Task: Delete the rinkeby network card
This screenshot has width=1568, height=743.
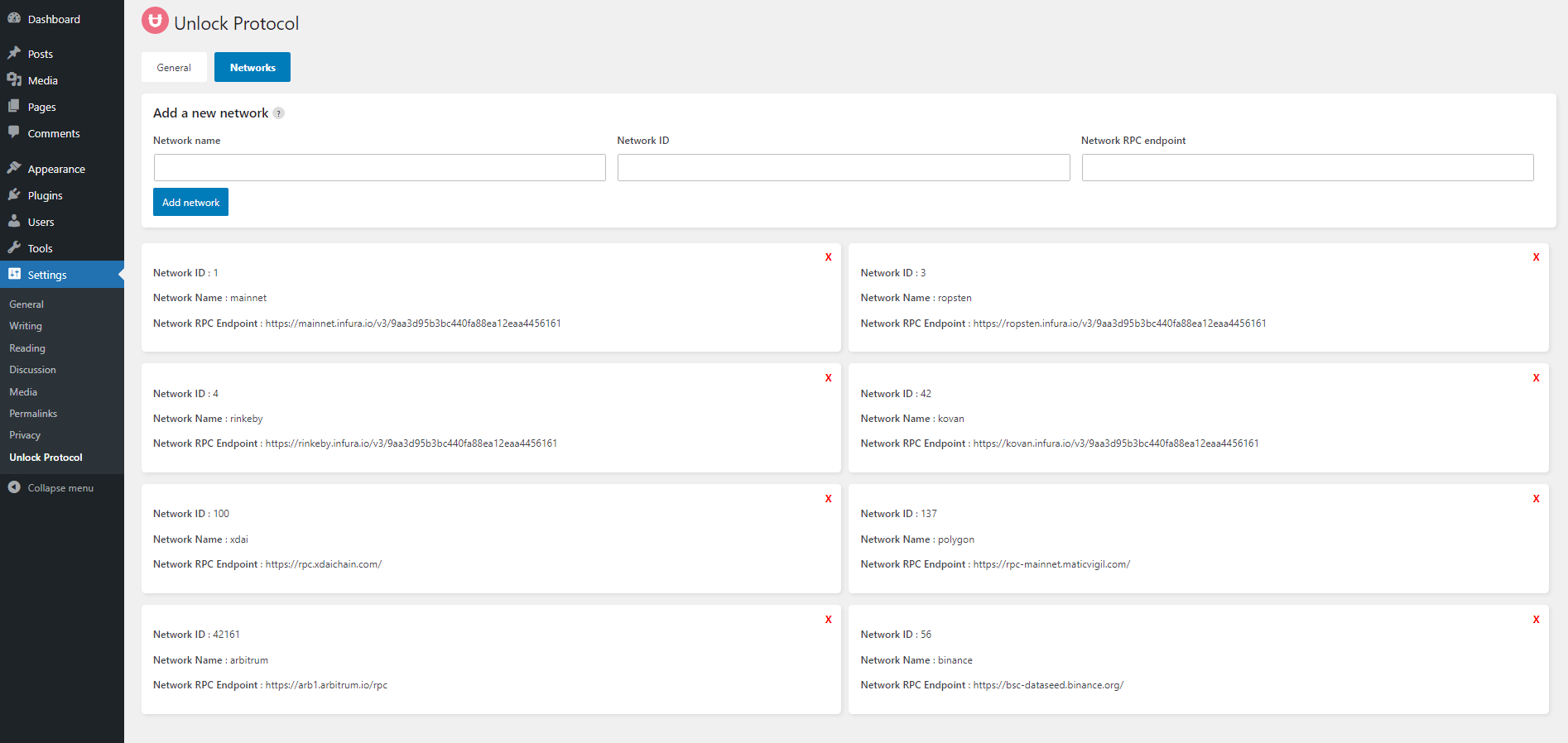Action: 828,378
